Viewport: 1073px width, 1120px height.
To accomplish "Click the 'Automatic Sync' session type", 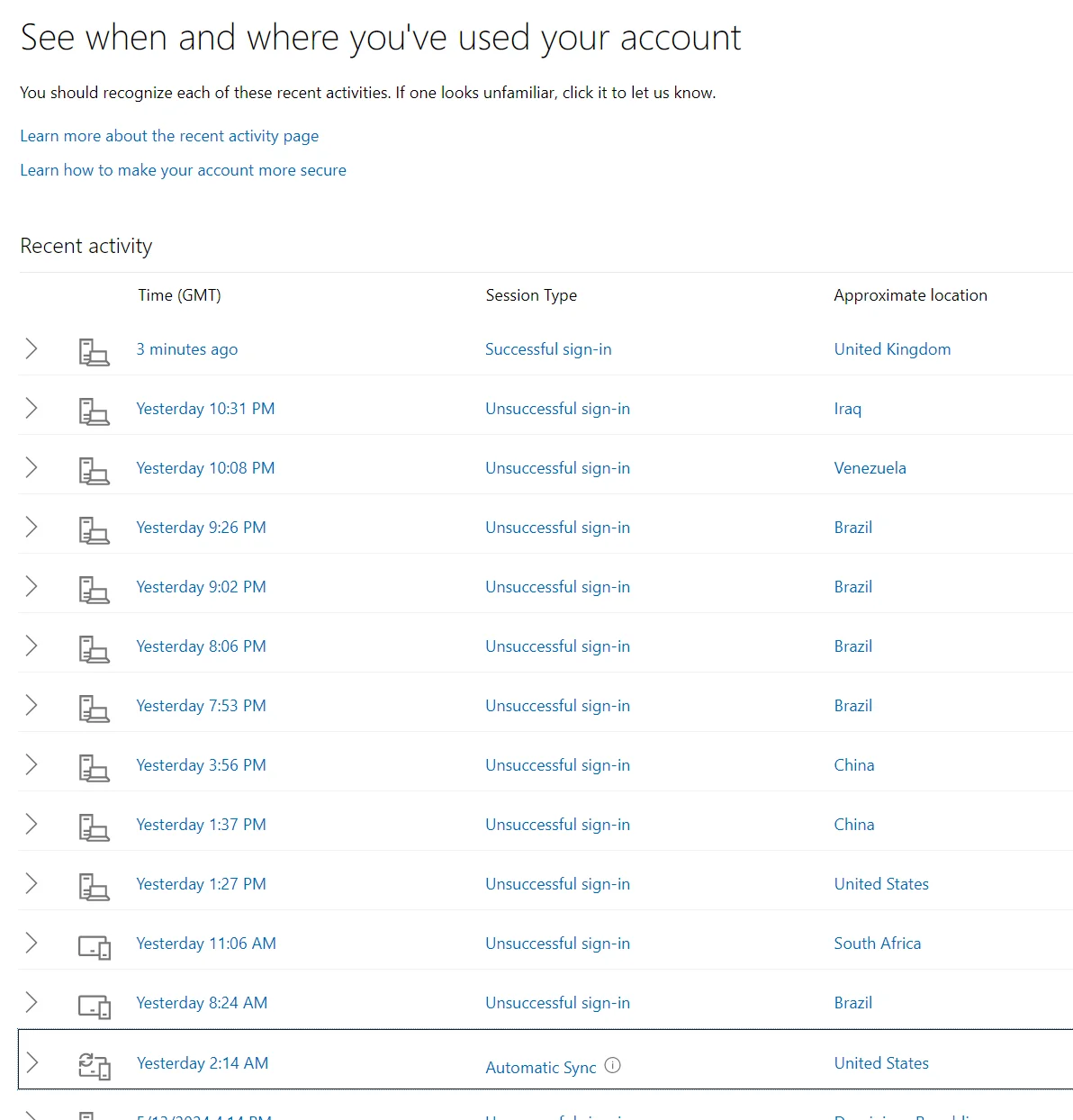I will 541,1068.
